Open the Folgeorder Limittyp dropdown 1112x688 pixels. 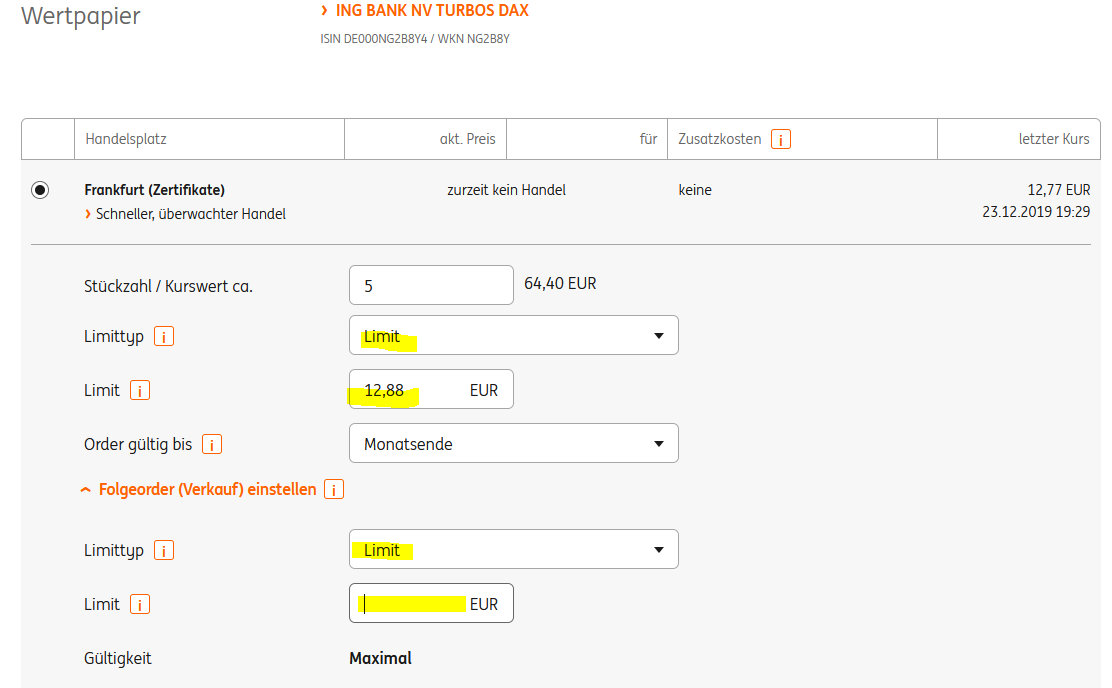513,549
